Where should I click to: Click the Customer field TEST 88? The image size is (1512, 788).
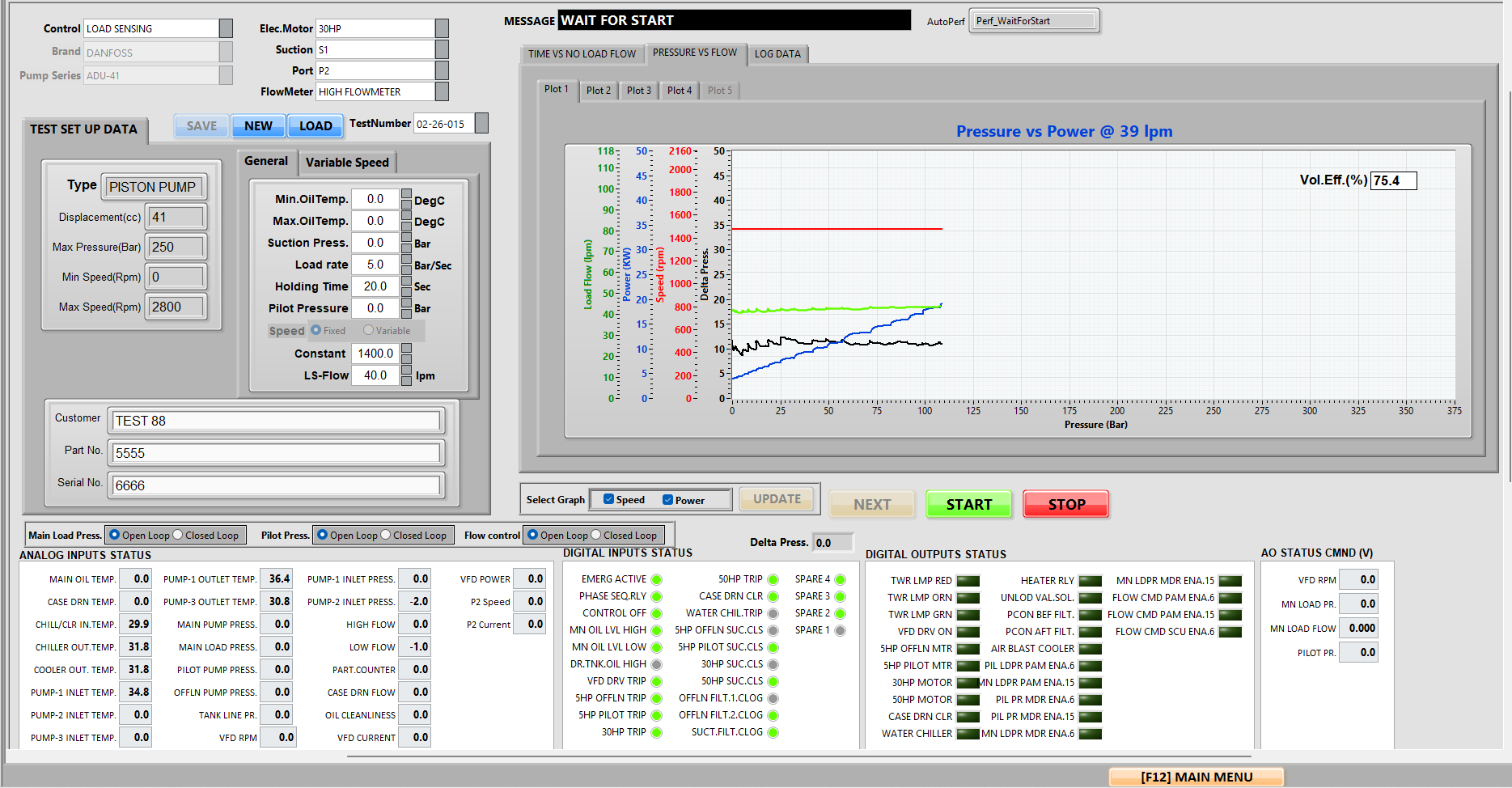click(x=276, y=421)
